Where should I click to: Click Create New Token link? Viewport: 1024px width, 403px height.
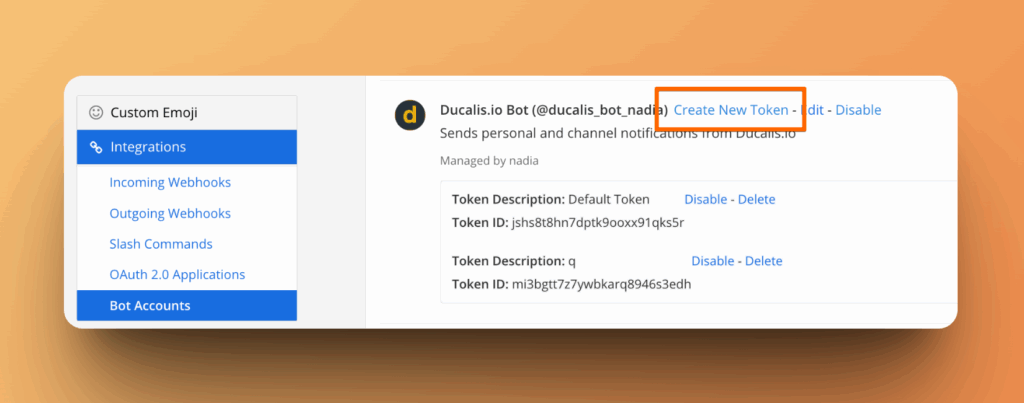point(731,110)
